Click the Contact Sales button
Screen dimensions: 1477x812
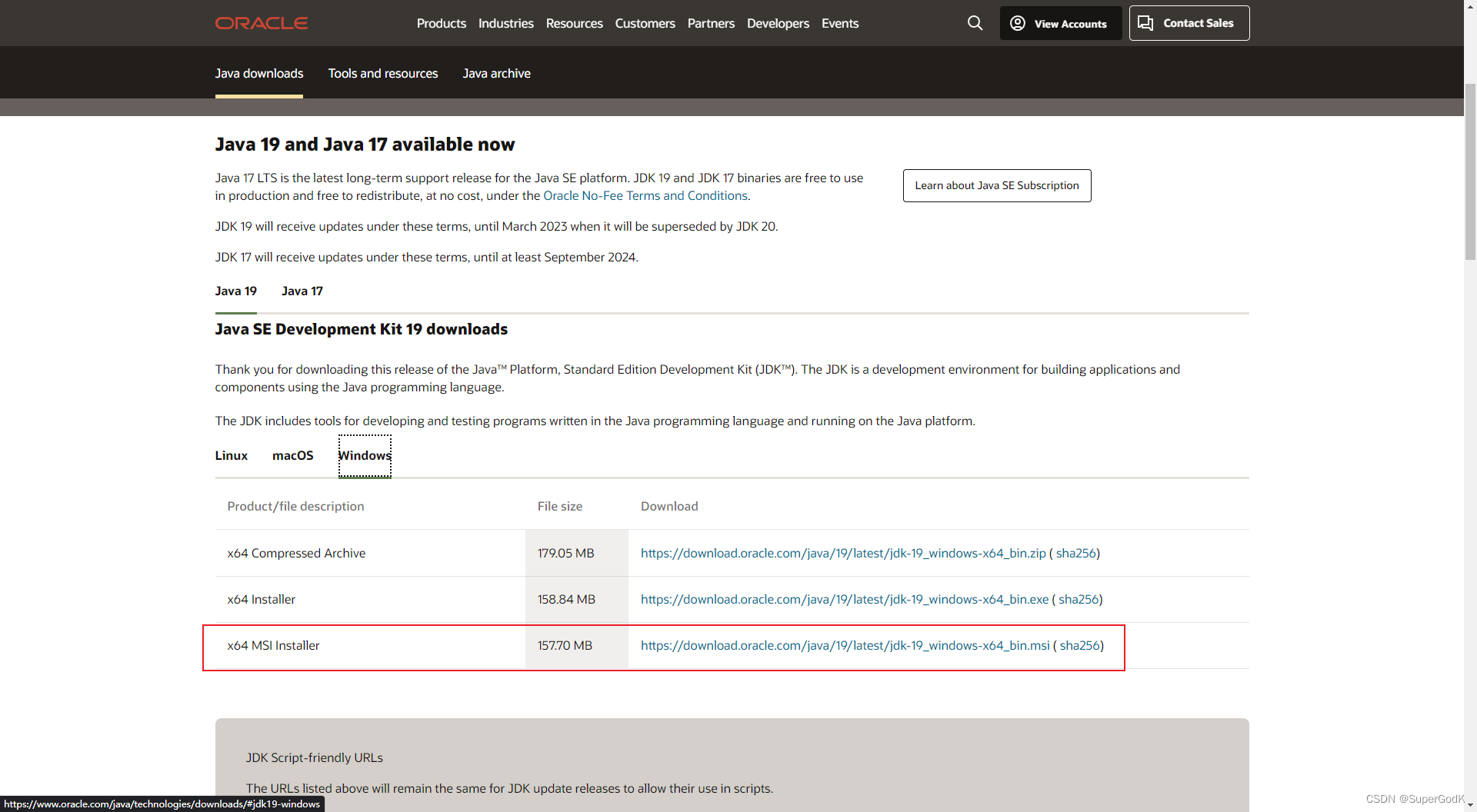[1189, 23]
